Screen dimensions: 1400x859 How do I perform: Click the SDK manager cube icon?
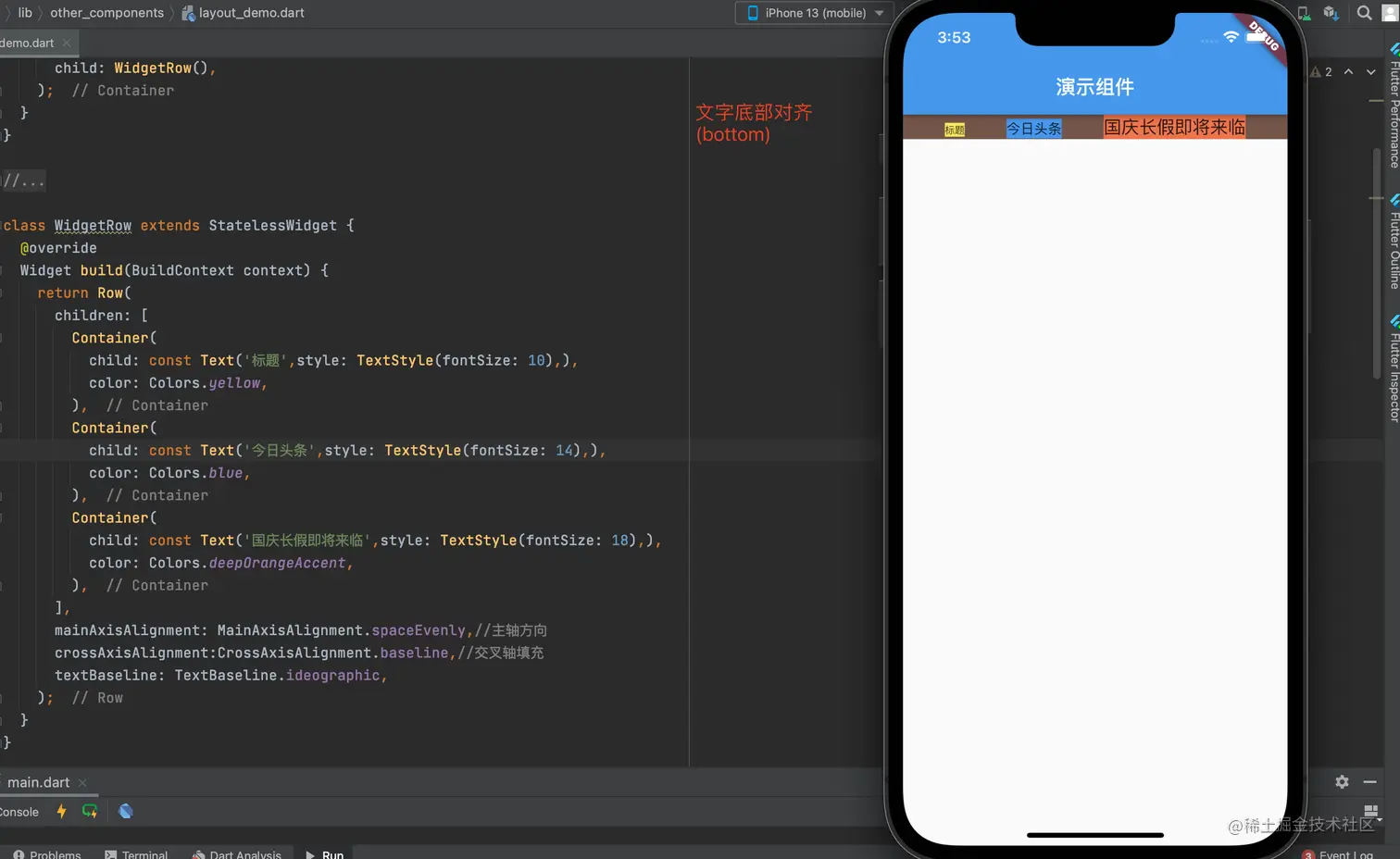coord(1331,13)
